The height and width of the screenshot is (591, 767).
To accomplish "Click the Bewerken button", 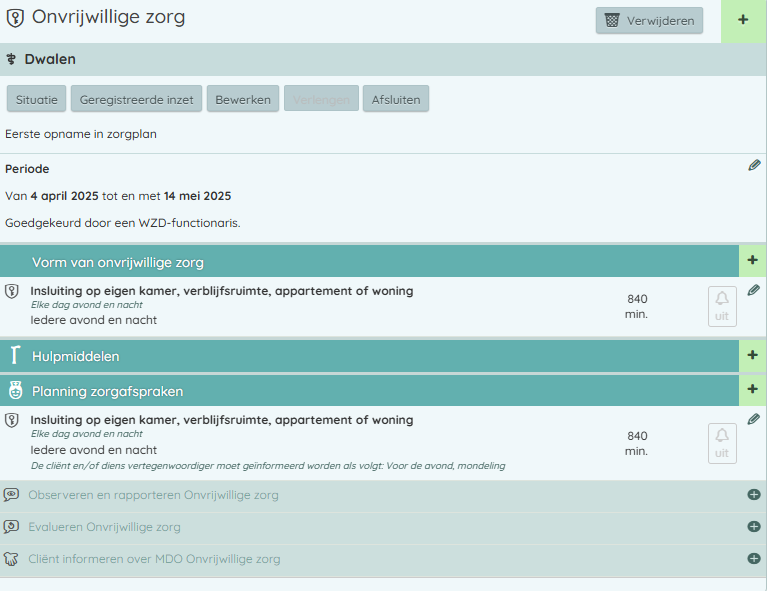I will tap(243, 99).
